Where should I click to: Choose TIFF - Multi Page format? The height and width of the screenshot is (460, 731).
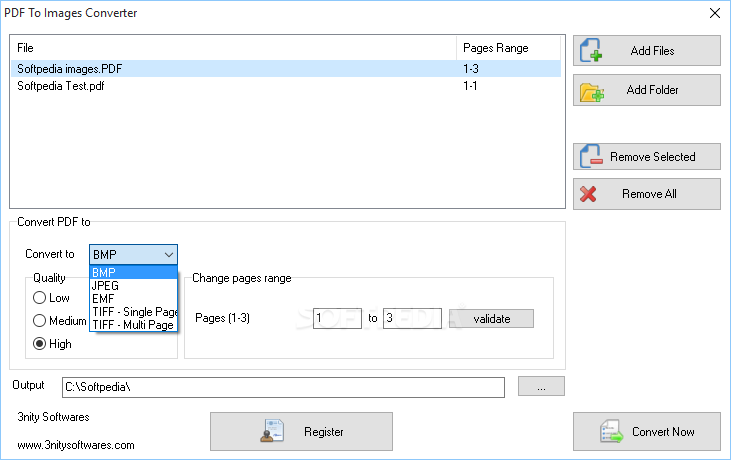[x=133, y=324]
